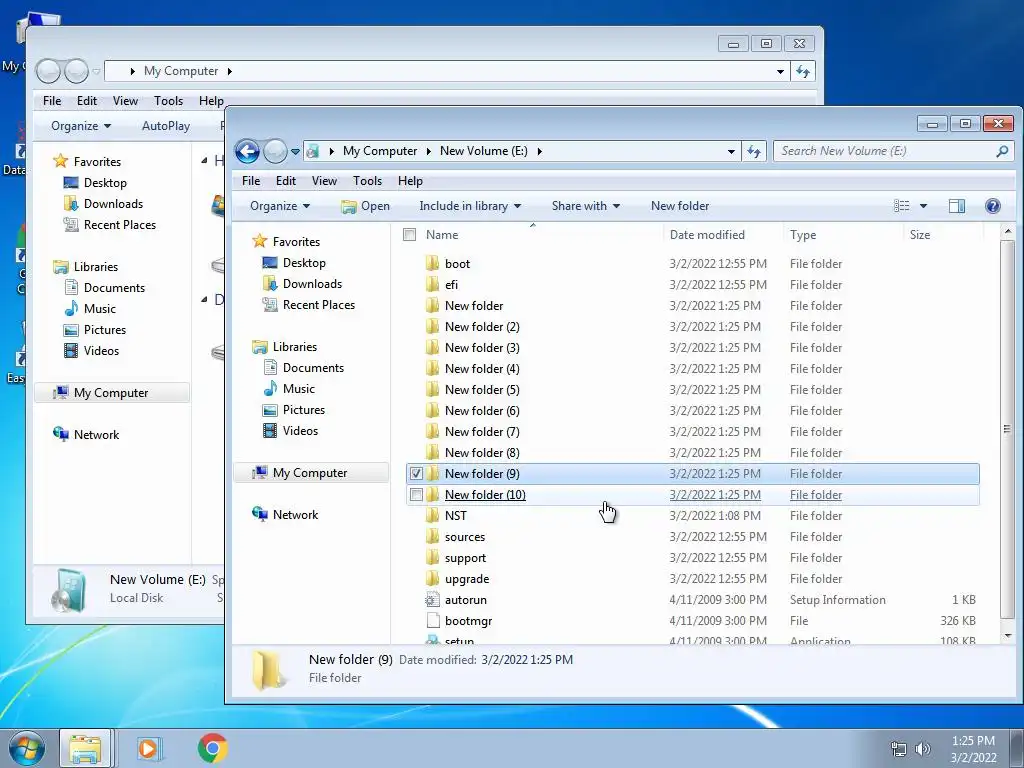This screenshot has width=1024, height=768.
Task: Select the autorun setup information icon
Action: [432, 600]
